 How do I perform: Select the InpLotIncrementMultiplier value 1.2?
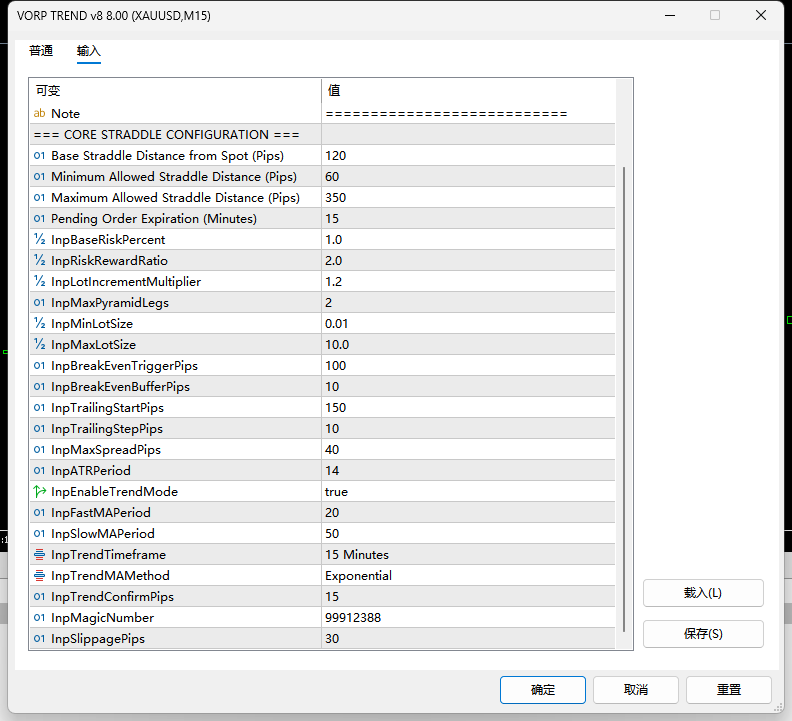(x=468, y=281)
